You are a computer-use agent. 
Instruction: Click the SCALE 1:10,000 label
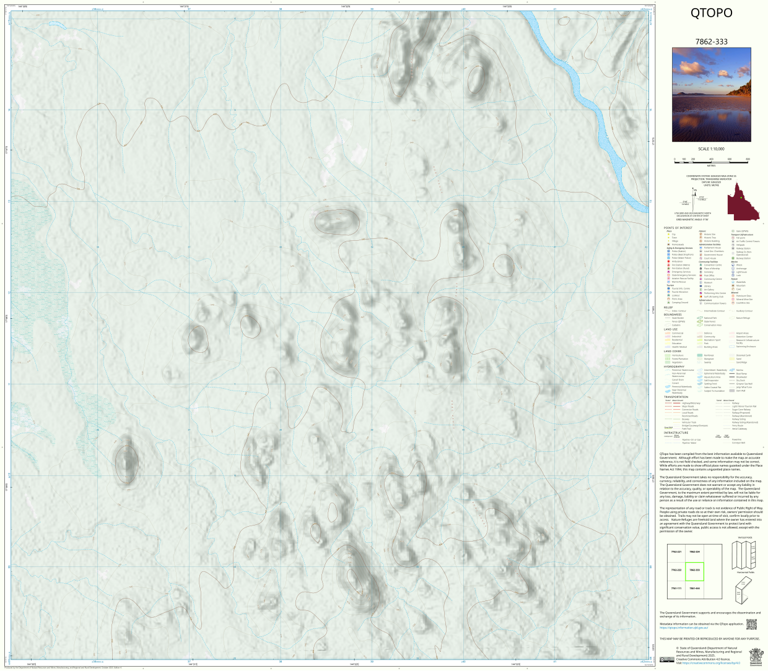click(711, 148)
